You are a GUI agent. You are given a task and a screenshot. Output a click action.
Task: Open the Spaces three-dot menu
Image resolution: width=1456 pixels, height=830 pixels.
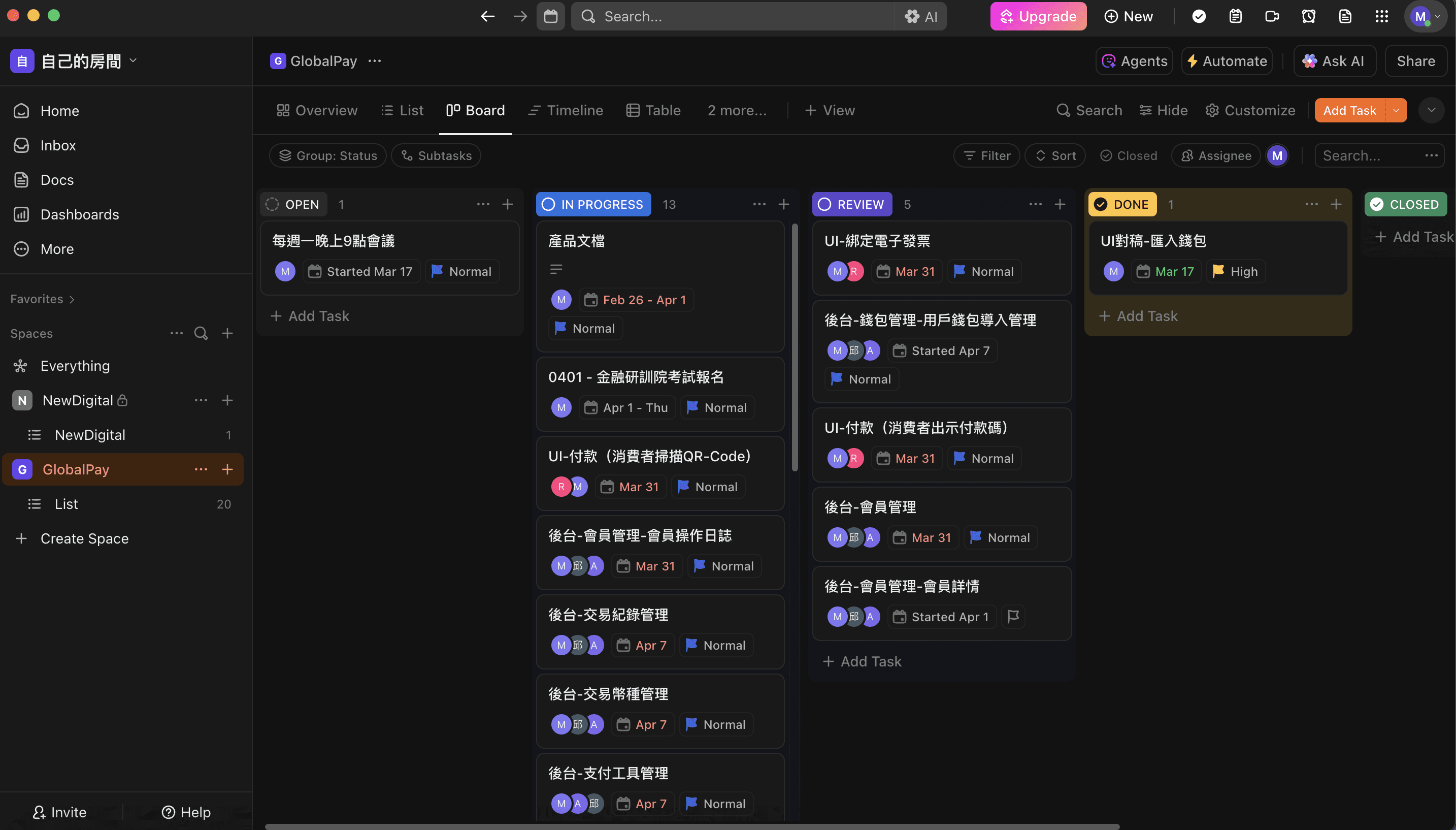(176, 333)
